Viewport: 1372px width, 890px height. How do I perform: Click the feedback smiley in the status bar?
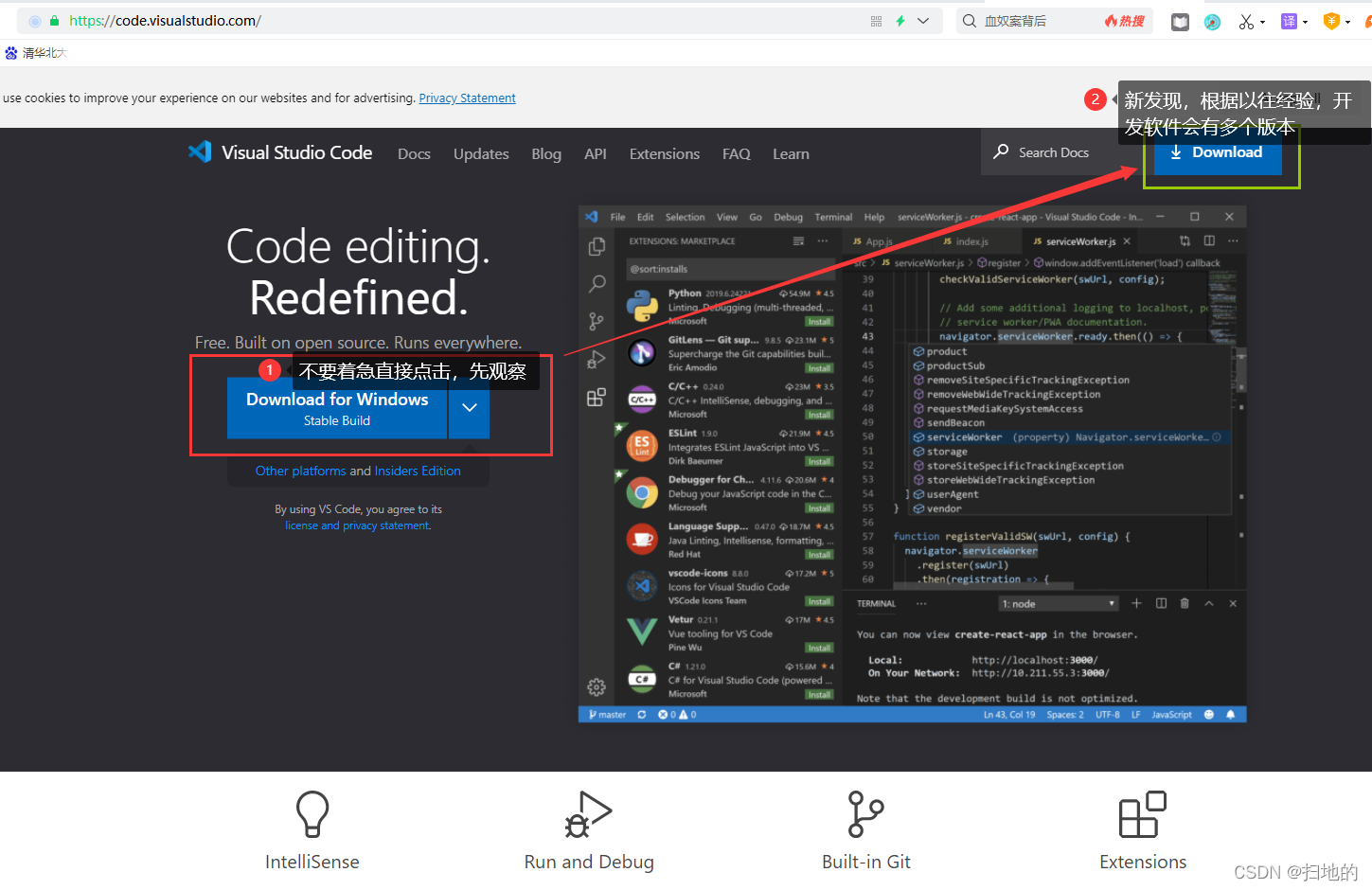point(1209,715)
